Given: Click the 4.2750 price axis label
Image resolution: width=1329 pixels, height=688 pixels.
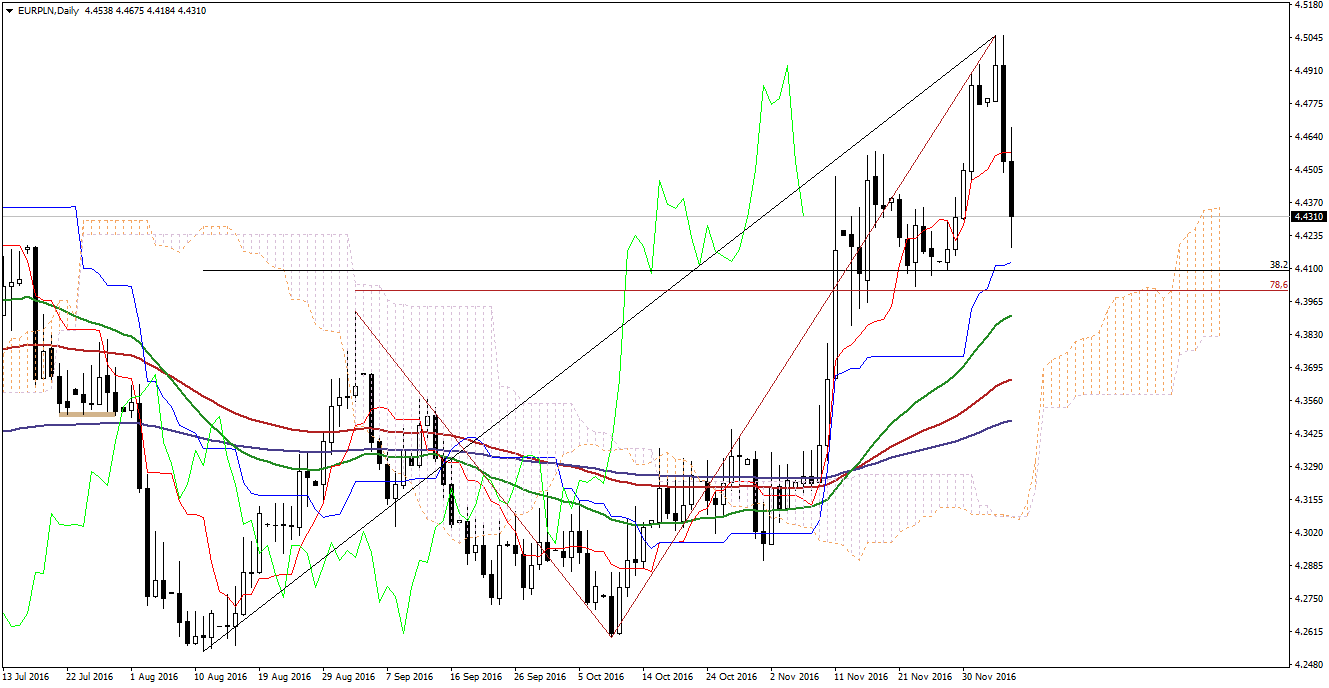Looking at the screenshot, I should point(1308,599).
